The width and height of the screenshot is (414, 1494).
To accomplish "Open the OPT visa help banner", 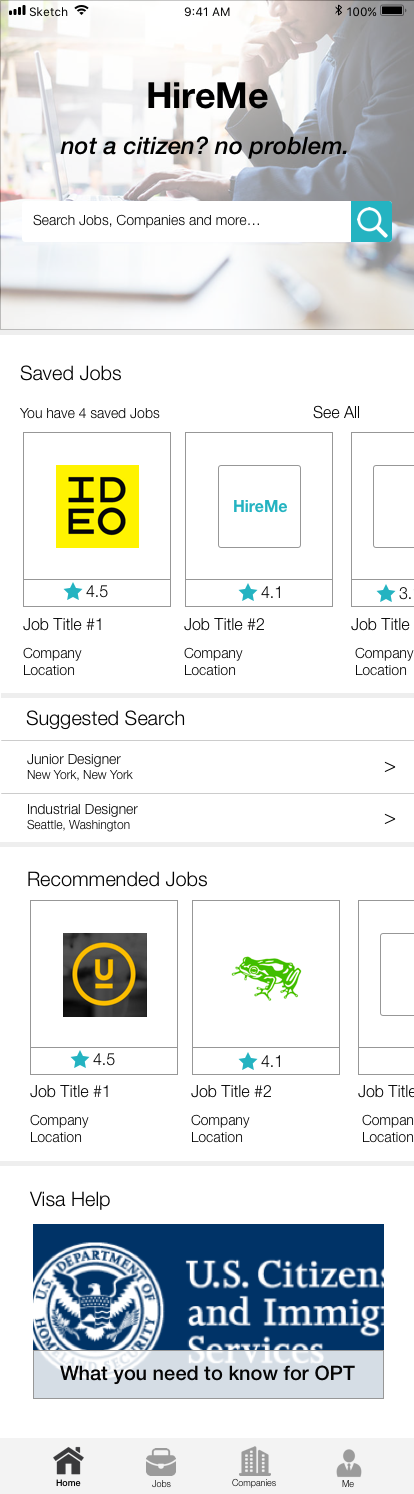I will (x=208, y=1311).
